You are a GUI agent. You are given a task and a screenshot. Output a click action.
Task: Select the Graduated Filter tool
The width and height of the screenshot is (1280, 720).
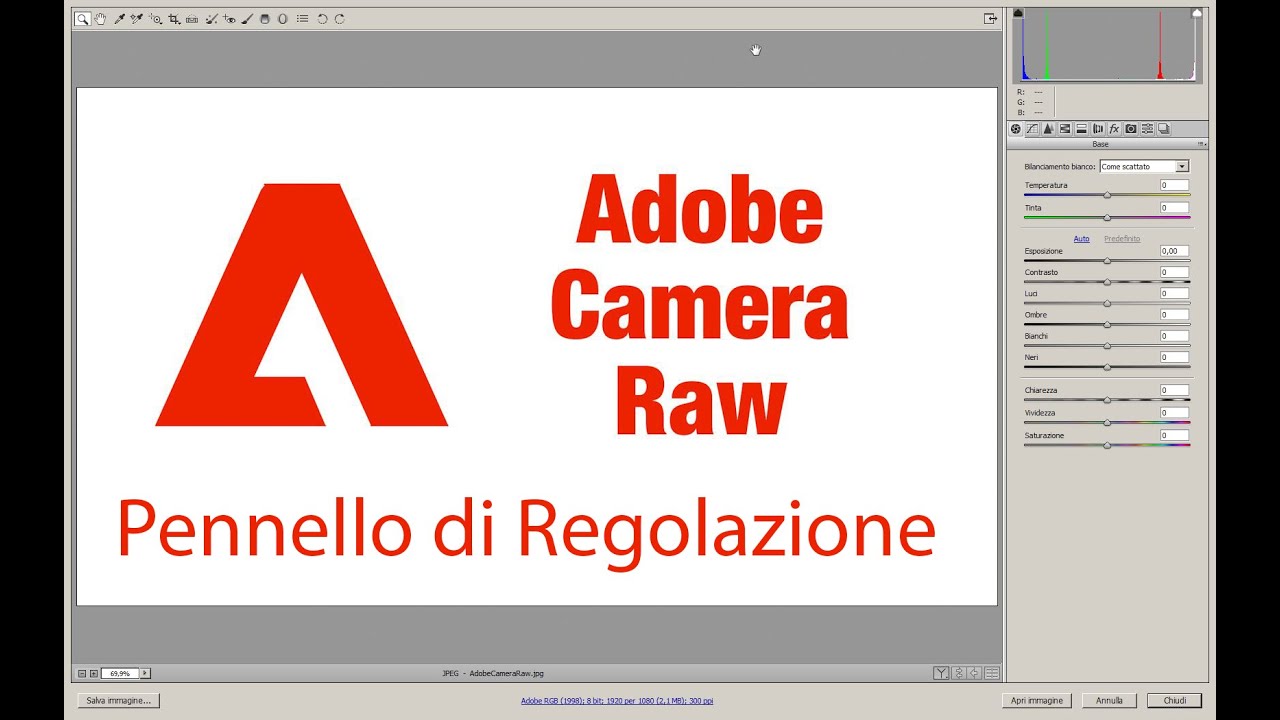point(265,19)
